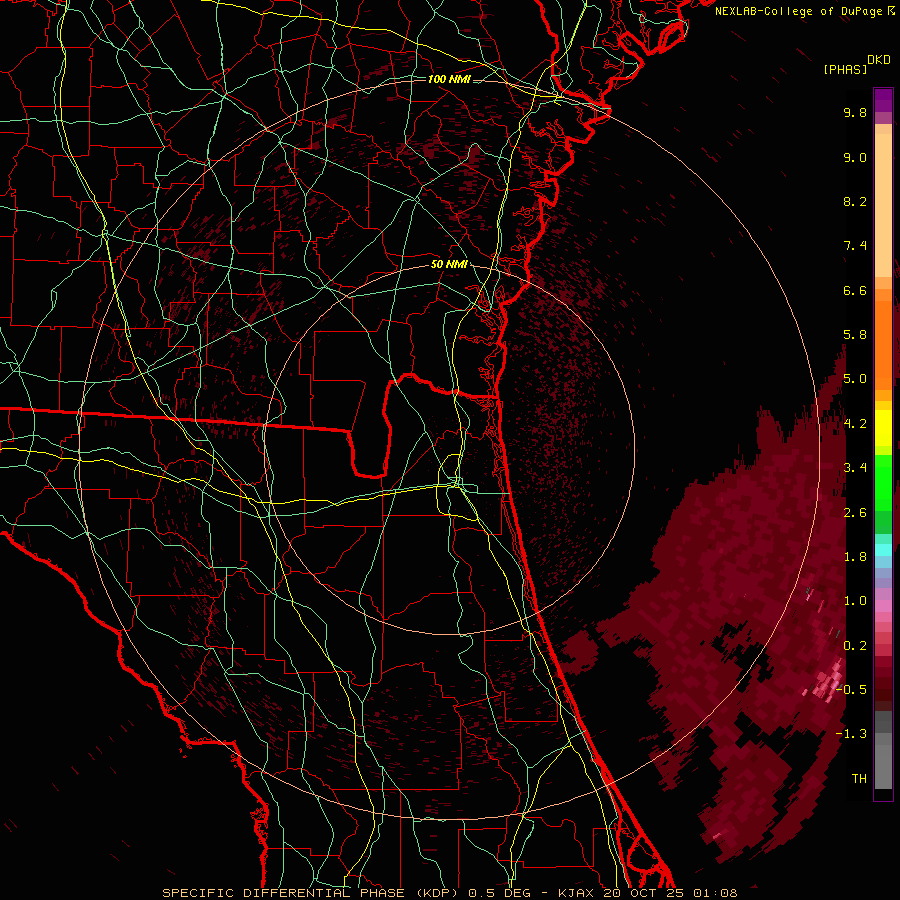Click the 20 OCT 25 date text

pyautogui.click(x=643, y=893)
